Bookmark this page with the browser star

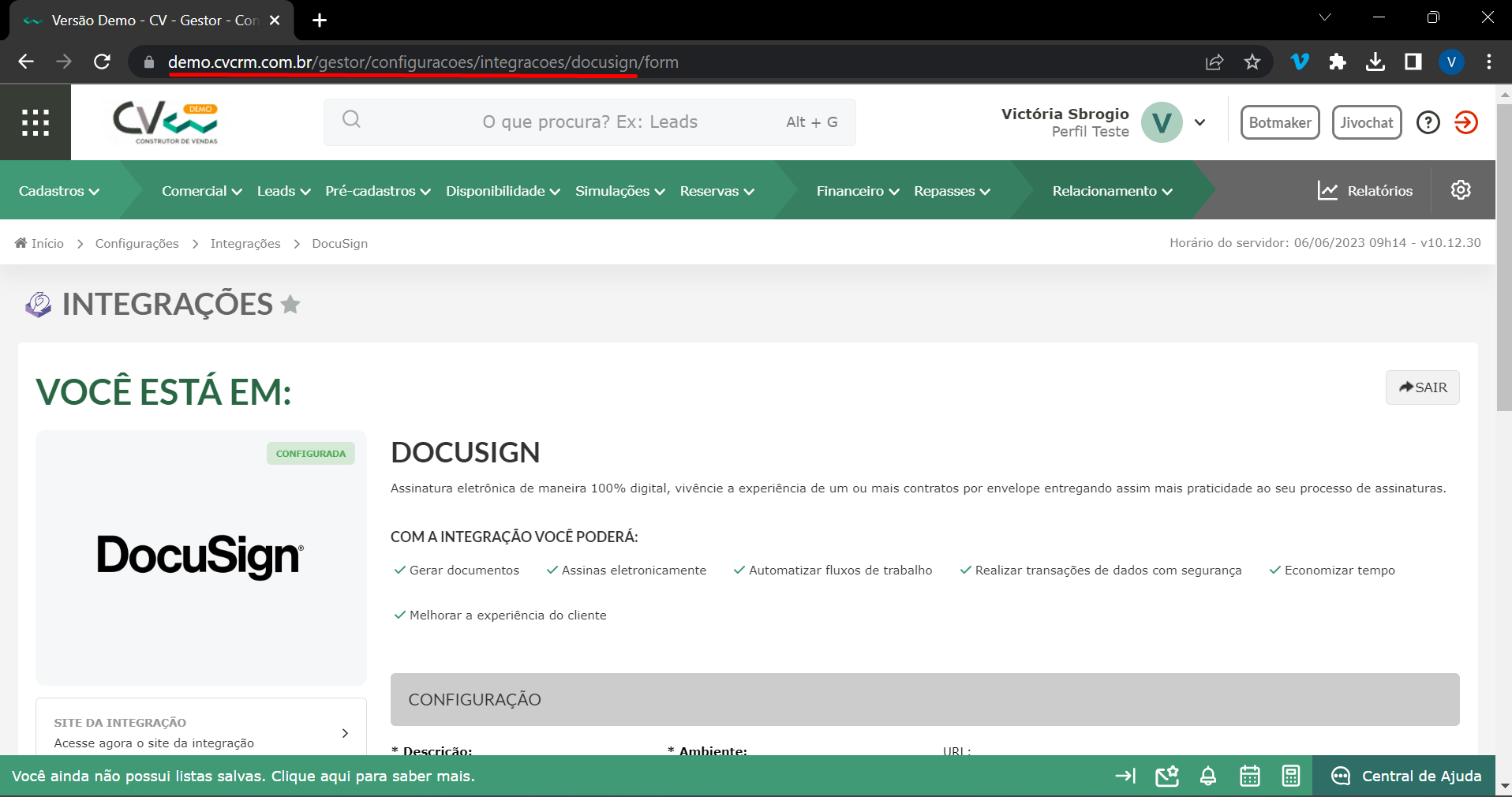pyautogui.click(x=1252, y=62)
